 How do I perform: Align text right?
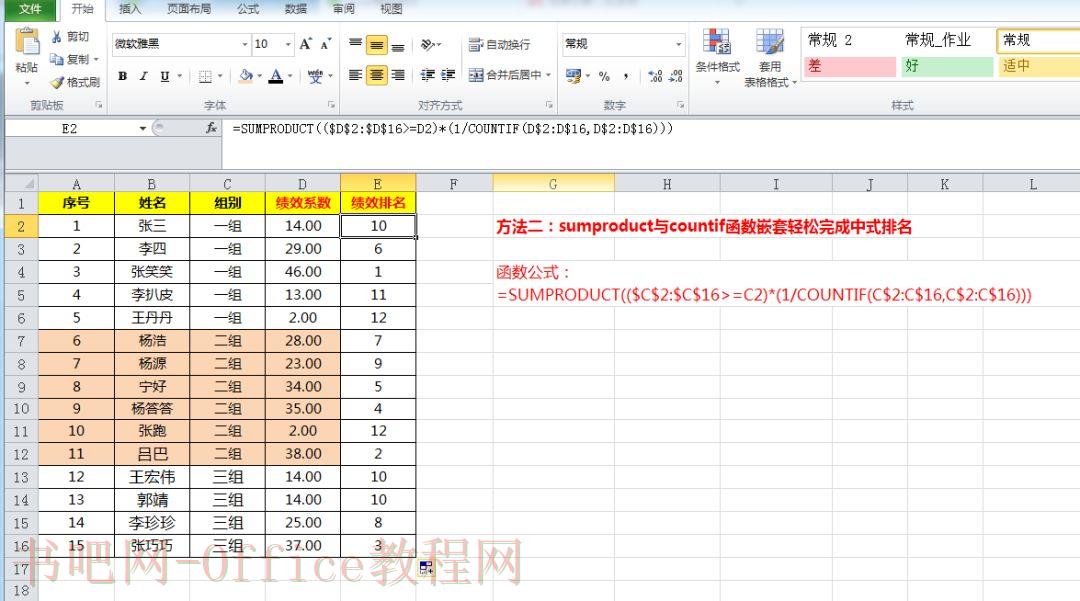pos(398,75)
